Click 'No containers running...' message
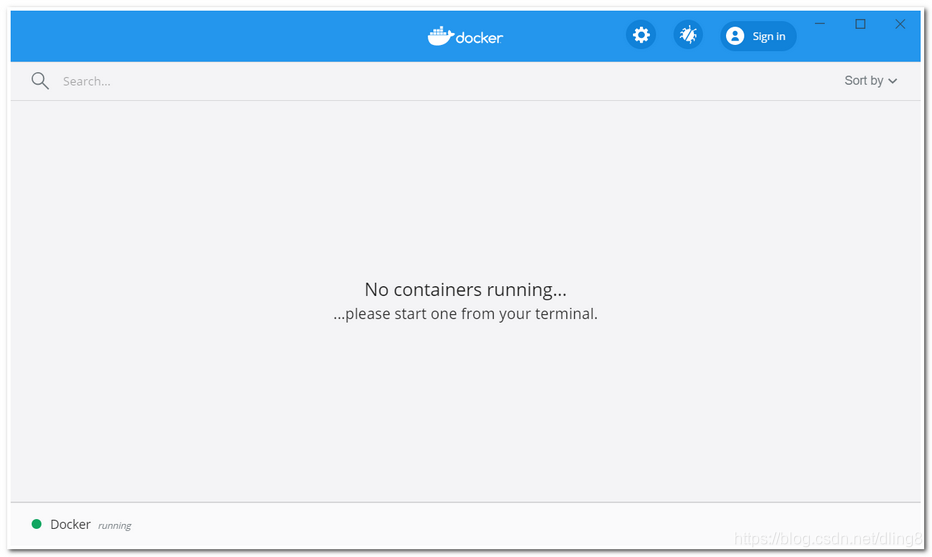932x557 pixels. (465, 289)
